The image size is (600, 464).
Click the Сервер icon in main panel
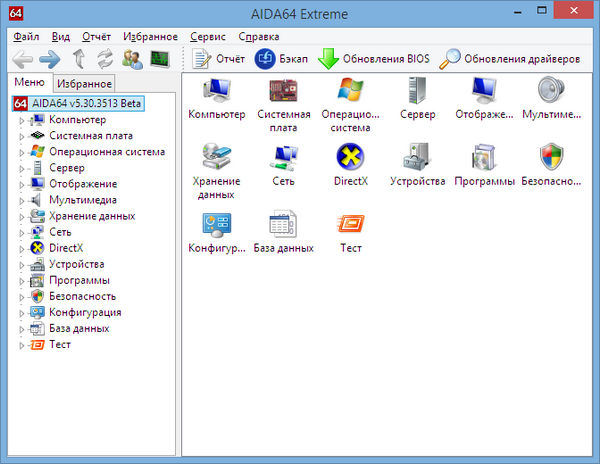point(417,92)
